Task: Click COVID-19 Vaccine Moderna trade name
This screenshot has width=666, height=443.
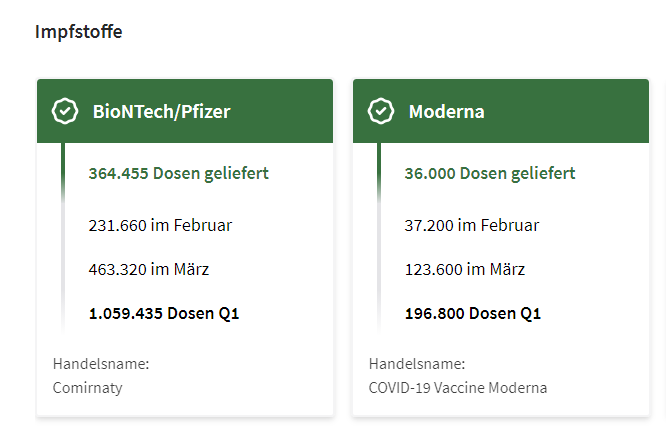Action: pyautogui.click(x=458, y=388)
